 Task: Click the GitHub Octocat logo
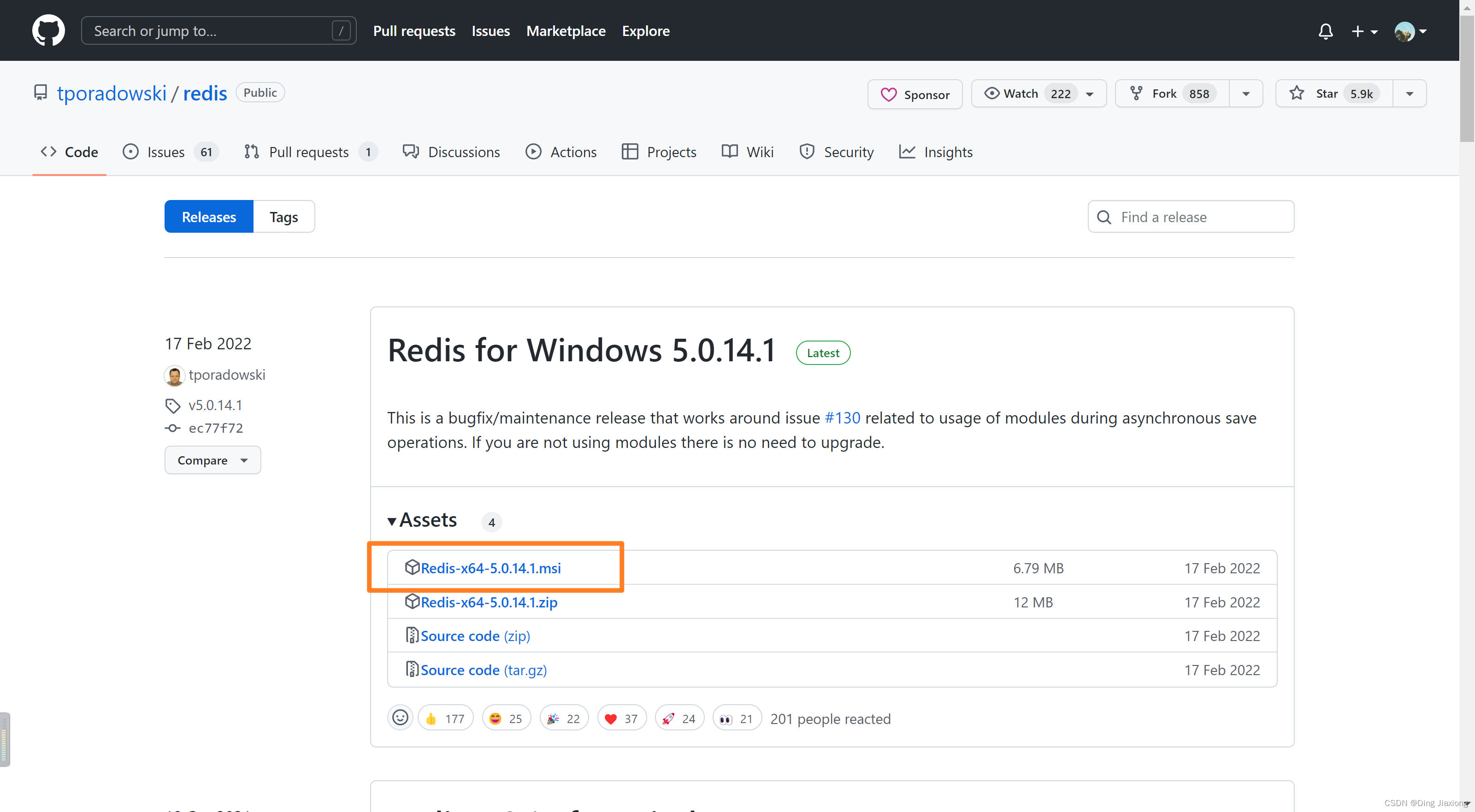[48, 30]
